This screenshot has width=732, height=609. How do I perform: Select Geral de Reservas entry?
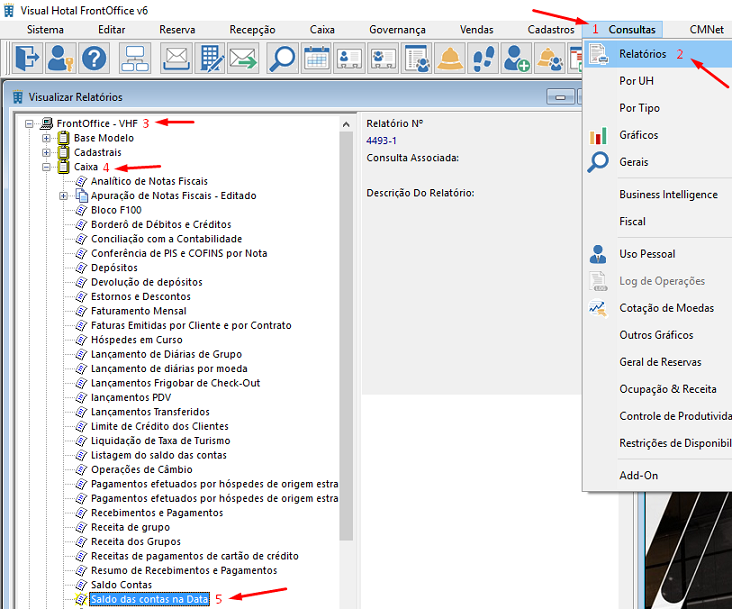[658, 362]
